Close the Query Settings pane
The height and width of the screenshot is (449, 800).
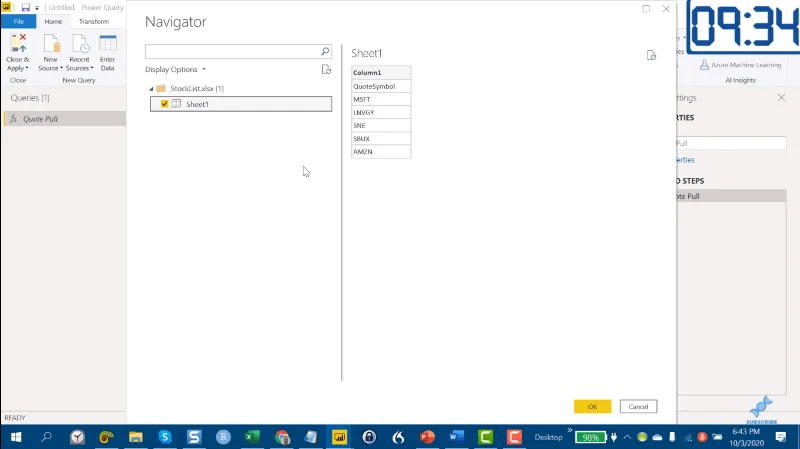pos(781,97)
